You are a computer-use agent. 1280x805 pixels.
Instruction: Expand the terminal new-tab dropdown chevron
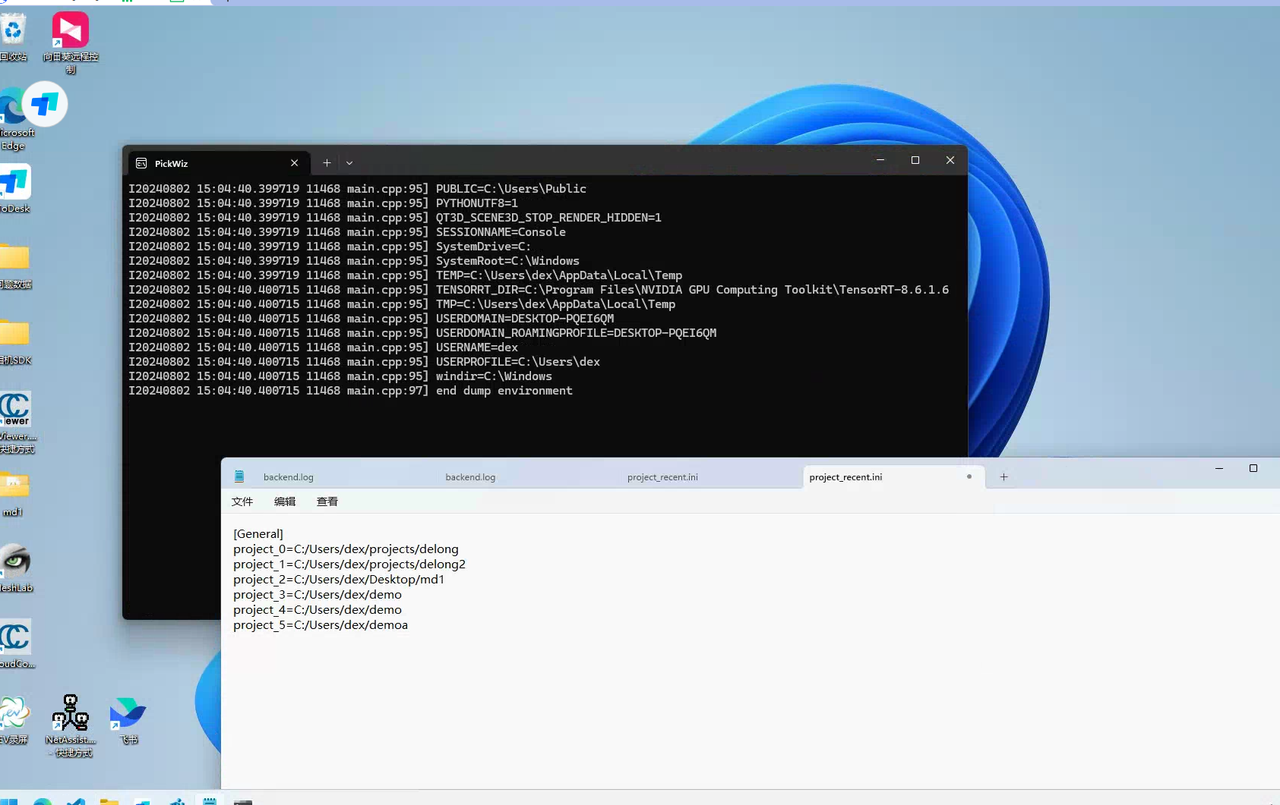point(349,163)
